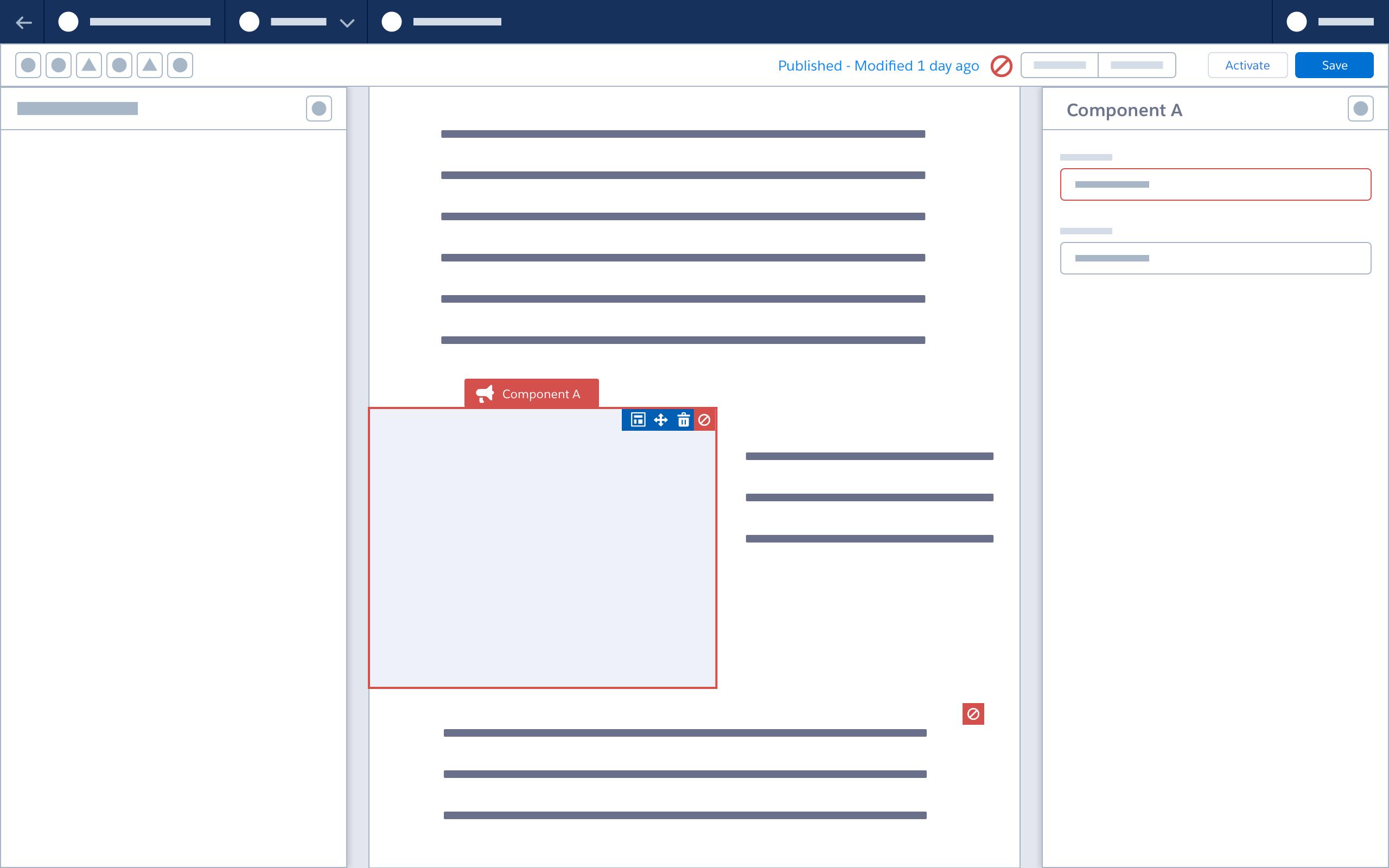
Task: Click the Activate button
Action: 1248,65
